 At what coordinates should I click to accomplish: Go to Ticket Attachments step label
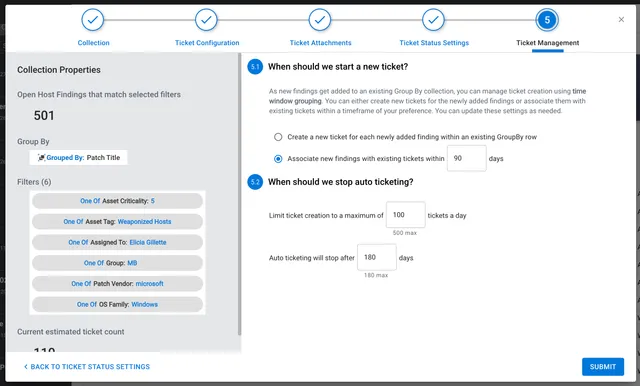(320, 43)
